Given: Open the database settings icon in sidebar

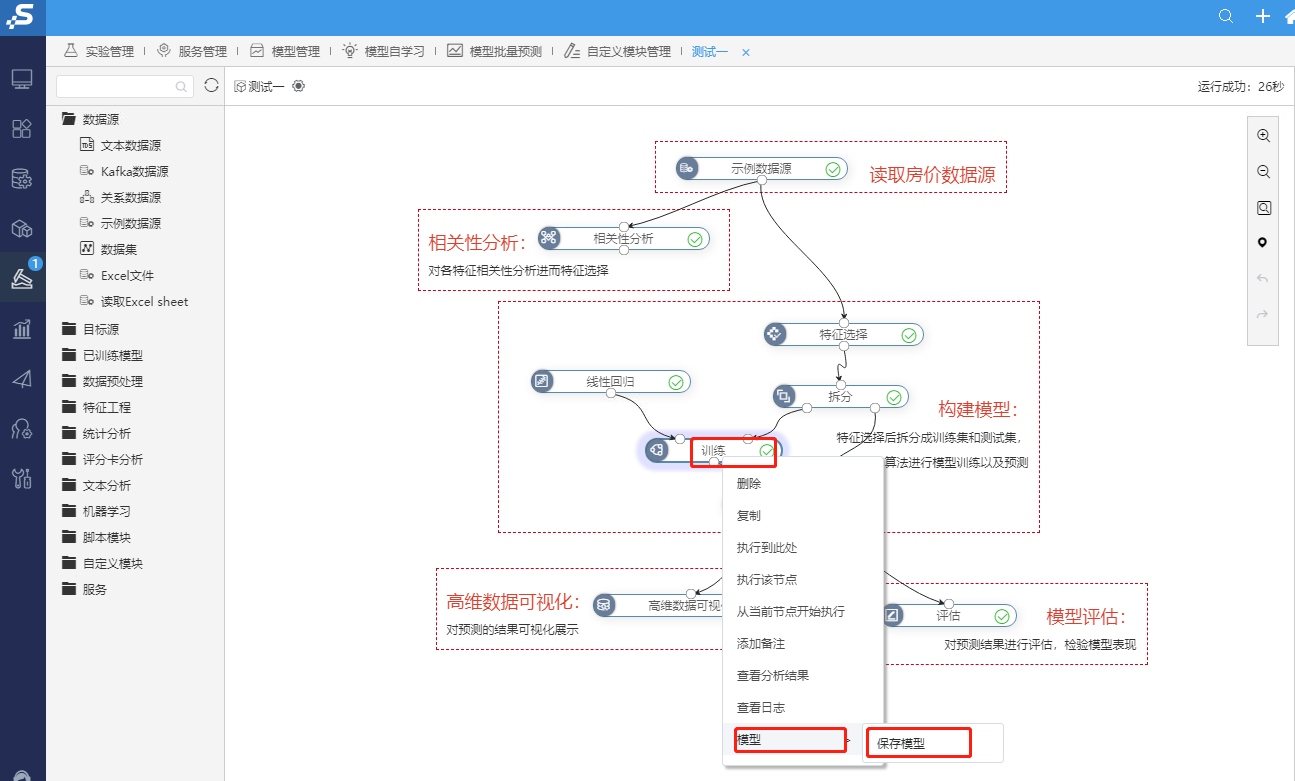Looking at the screenshot, I should point(22,179).
